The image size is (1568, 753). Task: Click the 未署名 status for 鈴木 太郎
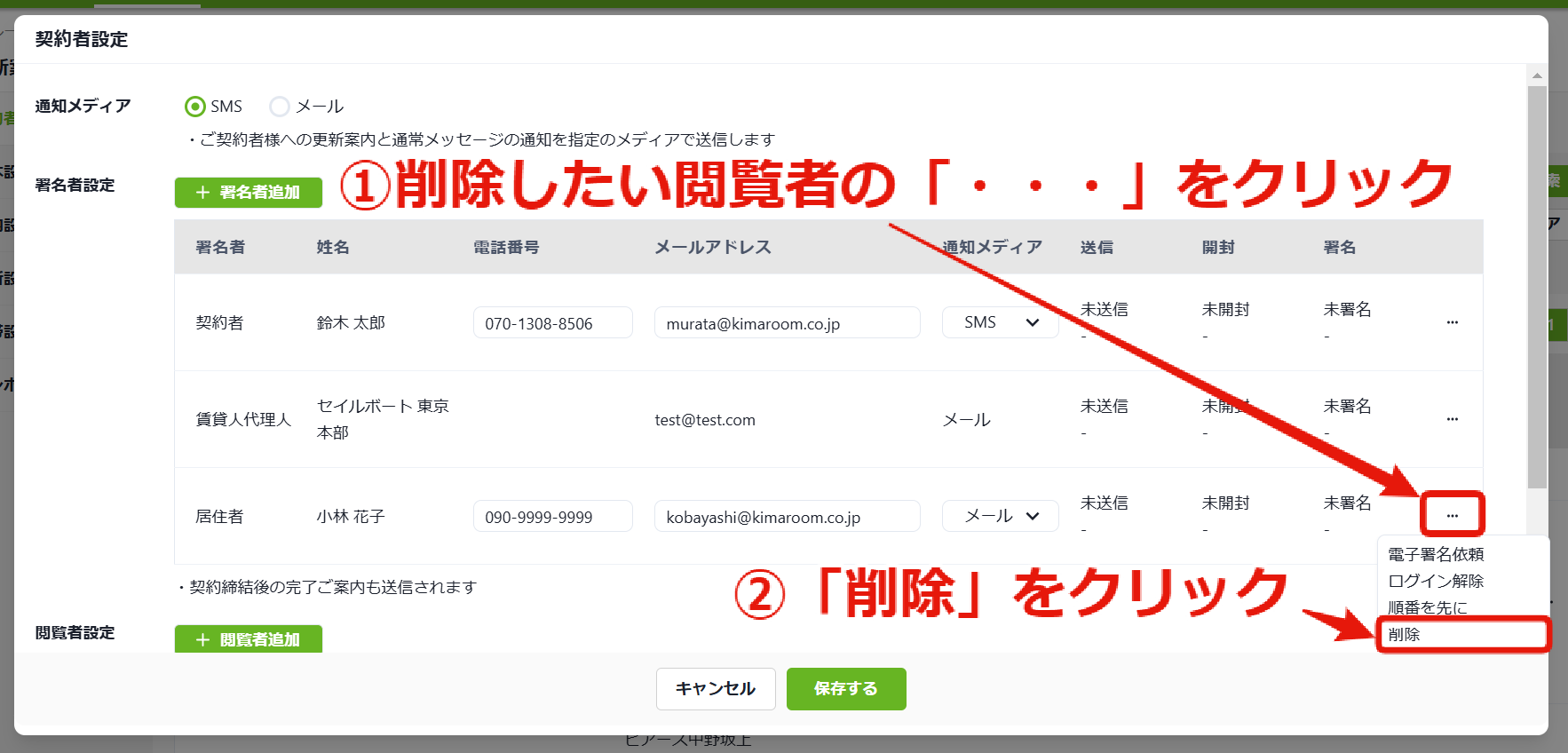coord(1347,309)
